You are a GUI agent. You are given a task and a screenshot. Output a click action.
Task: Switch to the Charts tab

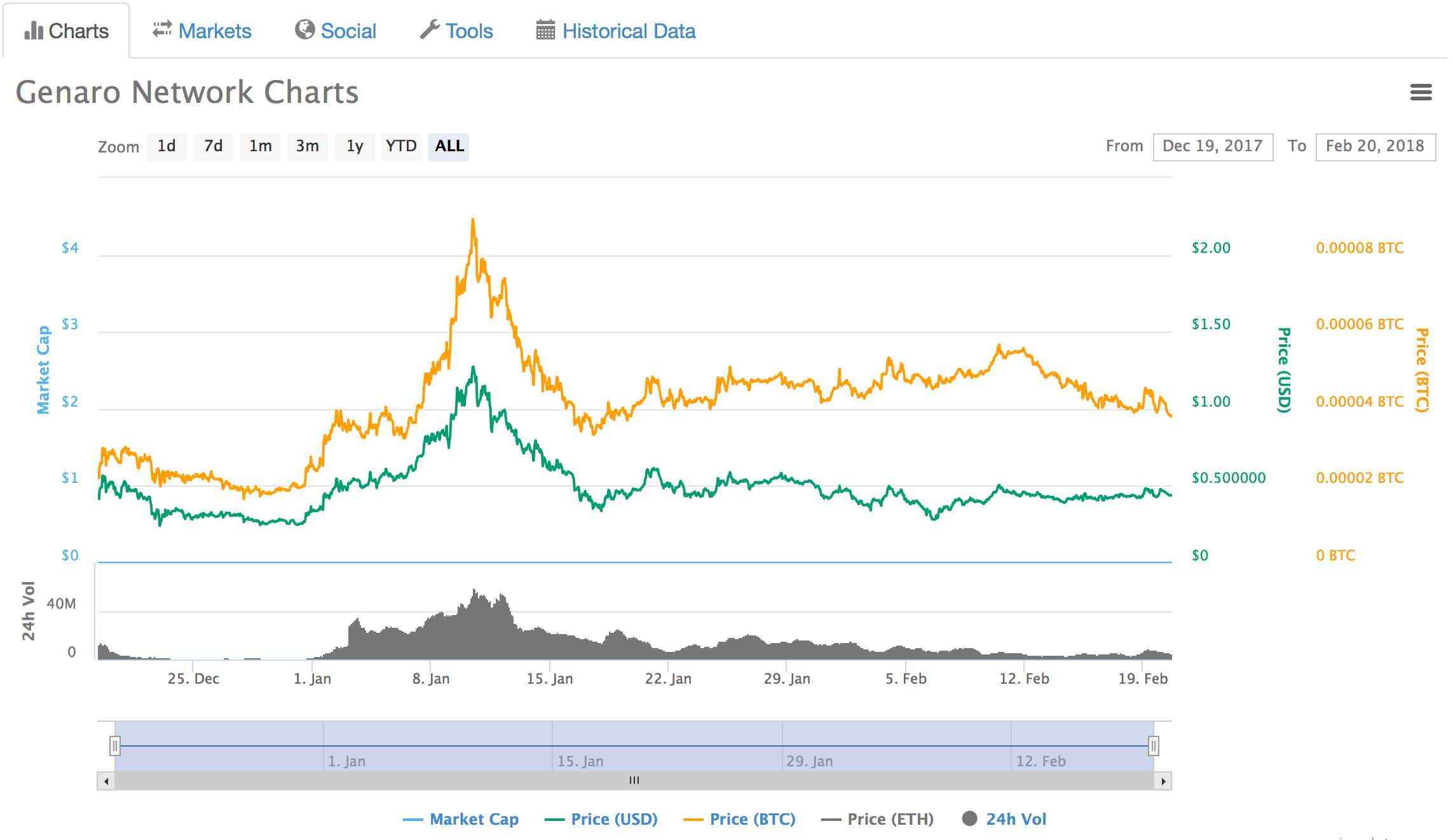pos(66,30)
